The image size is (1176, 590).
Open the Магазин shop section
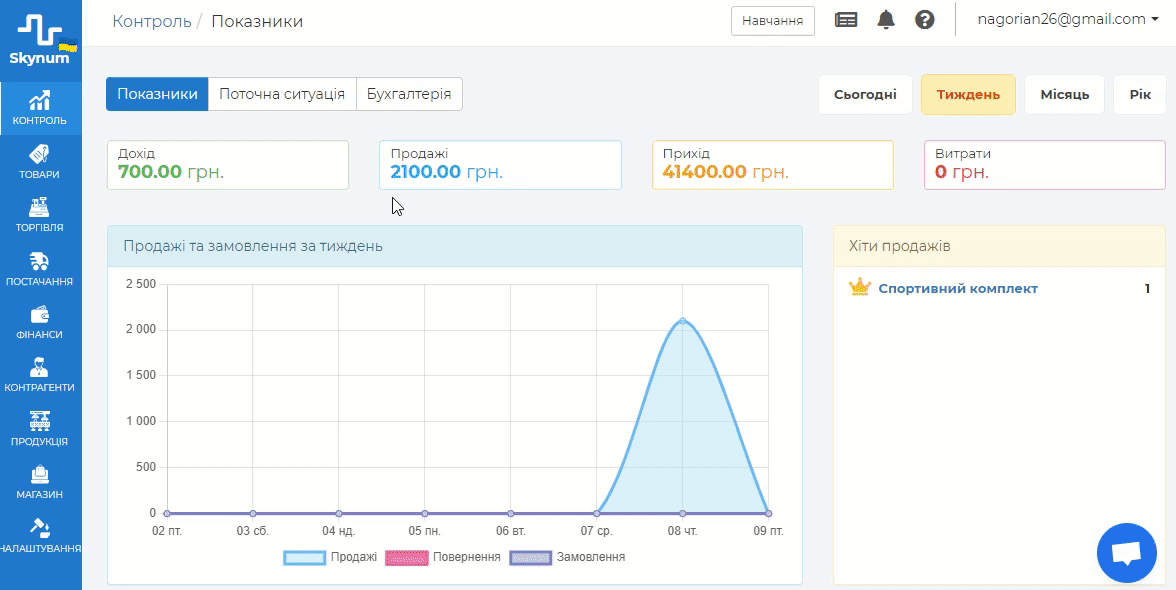40,482
